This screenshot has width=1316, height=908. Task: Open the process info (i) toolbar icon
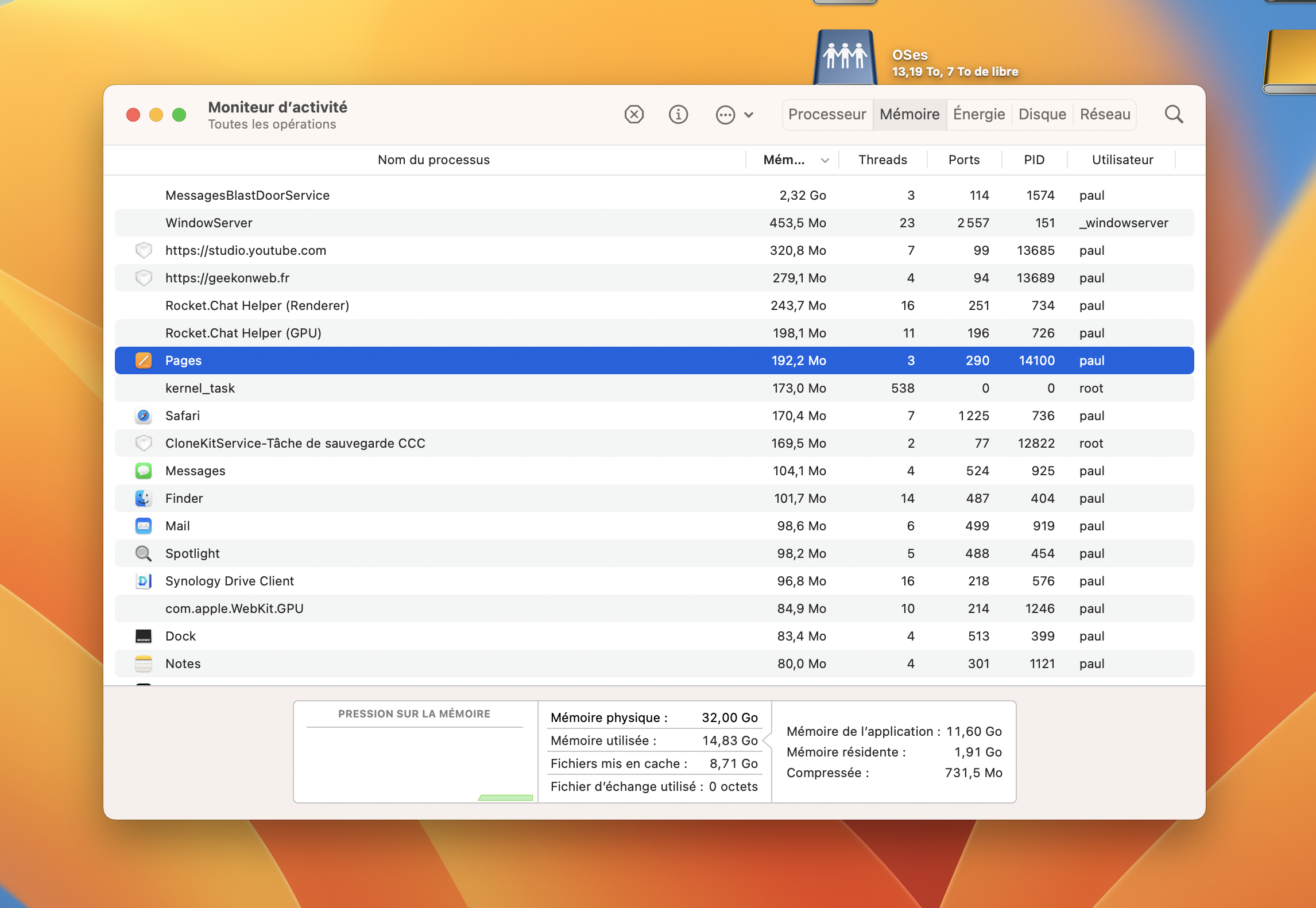pyautogui.click(x=678, y=114)
